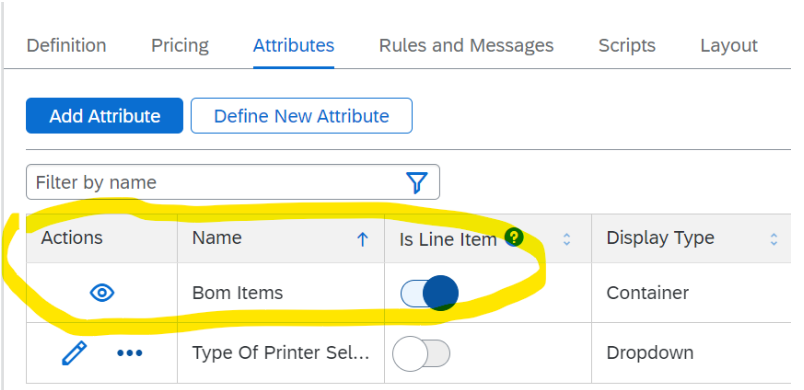Screen dimensions: 804x390
Task: Open the Is Line Item help icon
Action: tap(514, 237)
